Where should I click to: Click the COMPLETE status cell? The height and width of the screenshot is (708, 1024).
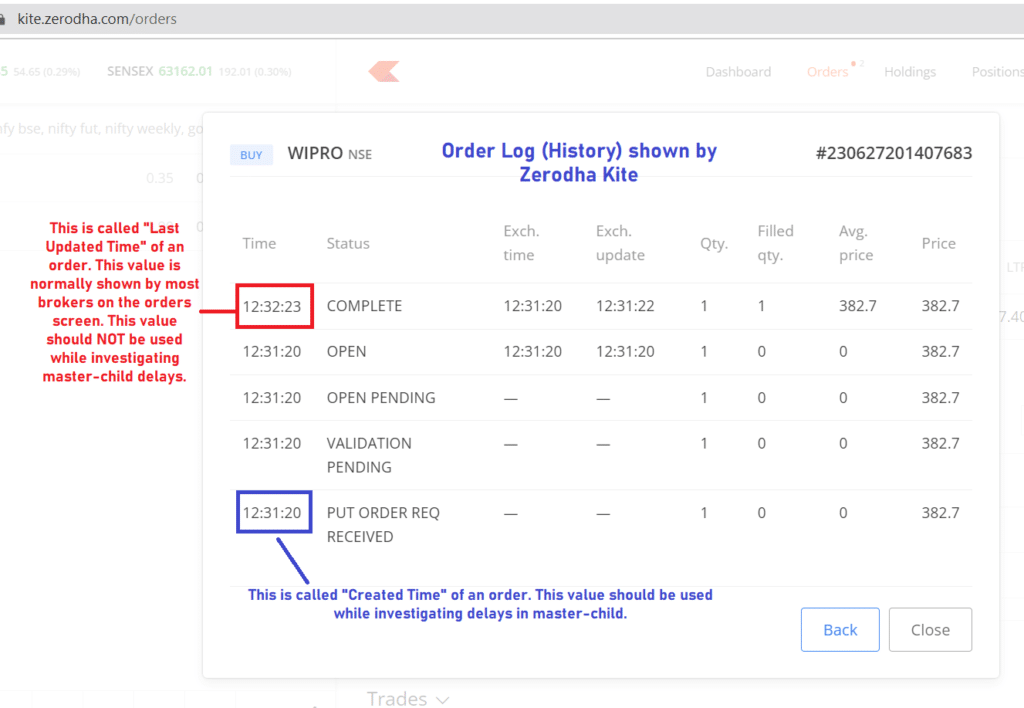pyautogui.click(x=364, y=306)
